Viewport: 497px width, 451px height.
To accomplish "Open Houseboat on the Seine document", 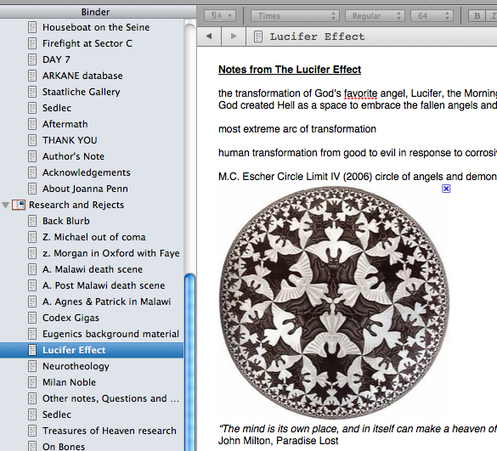I will pyautogui.click(x=96, y=27).
